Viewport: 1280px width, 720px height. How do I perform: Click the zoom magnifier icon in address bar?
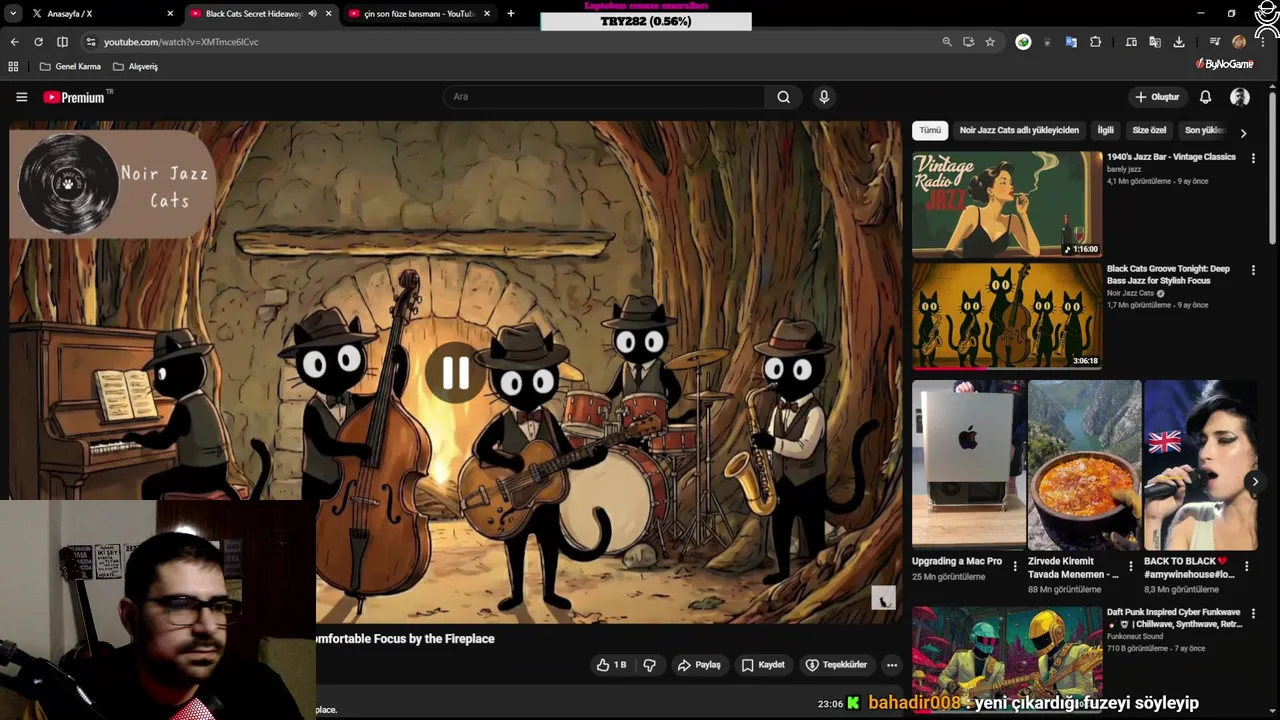[947, 42]
